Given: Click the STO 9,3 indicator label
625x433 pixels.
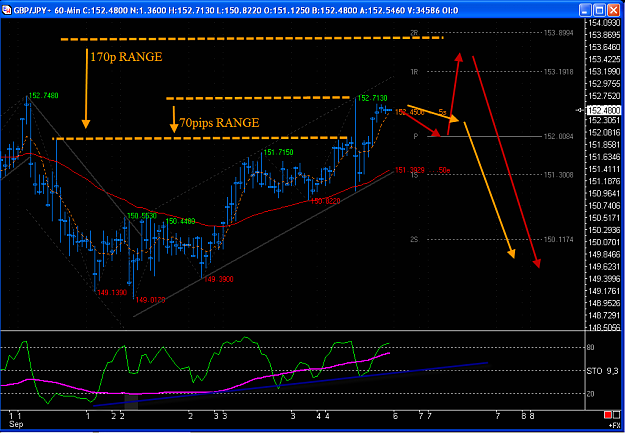Looking at the screenshot, I should (602, 371).
